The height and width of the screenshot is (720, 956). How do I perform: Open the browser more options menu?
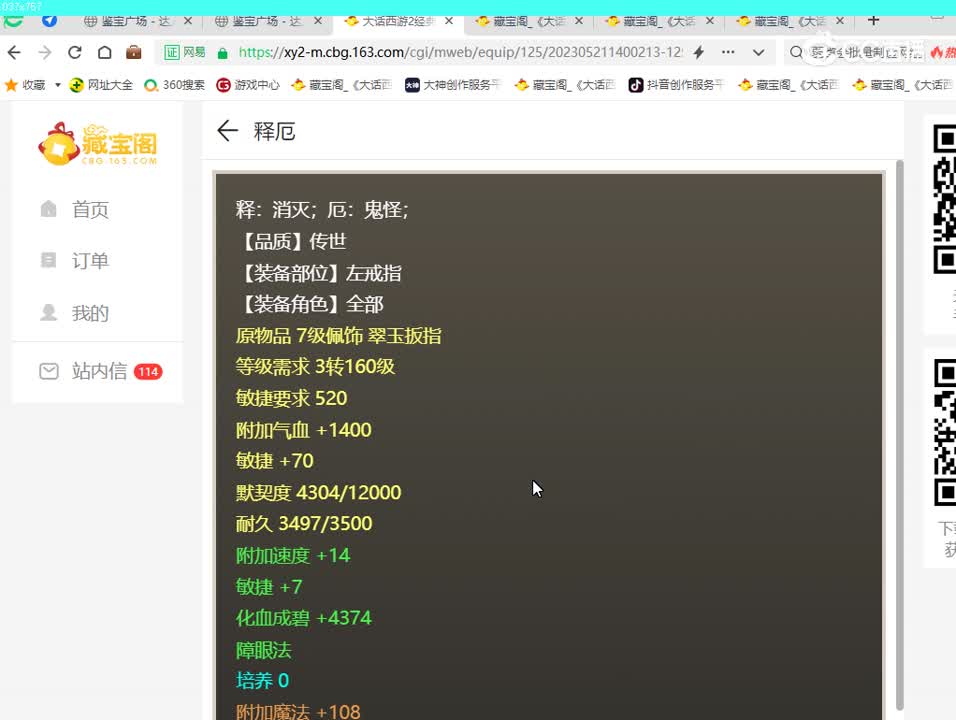click(x=728, y=52)
